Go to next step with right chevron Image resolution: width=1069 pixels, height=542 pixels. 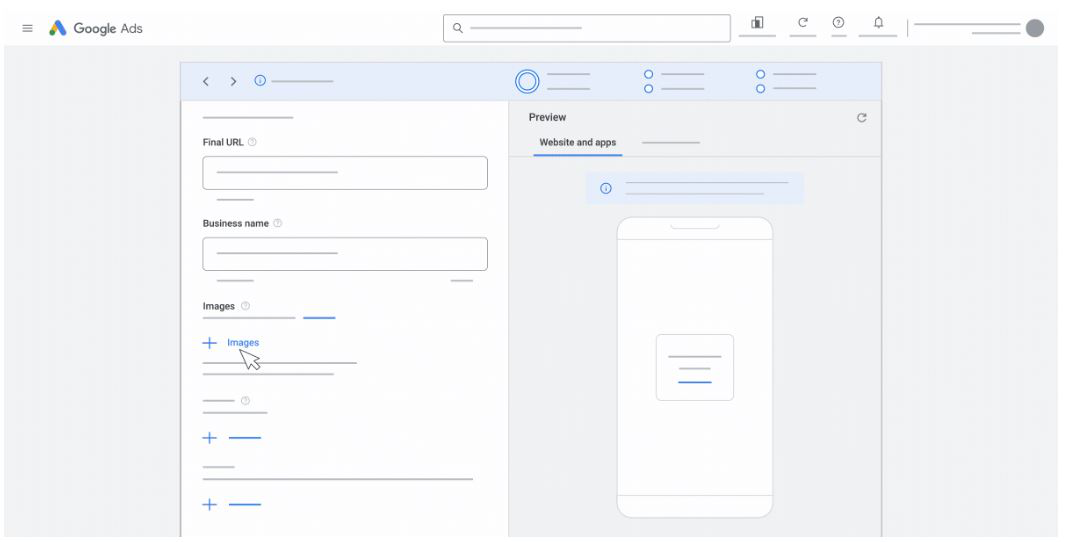(234, 81)
